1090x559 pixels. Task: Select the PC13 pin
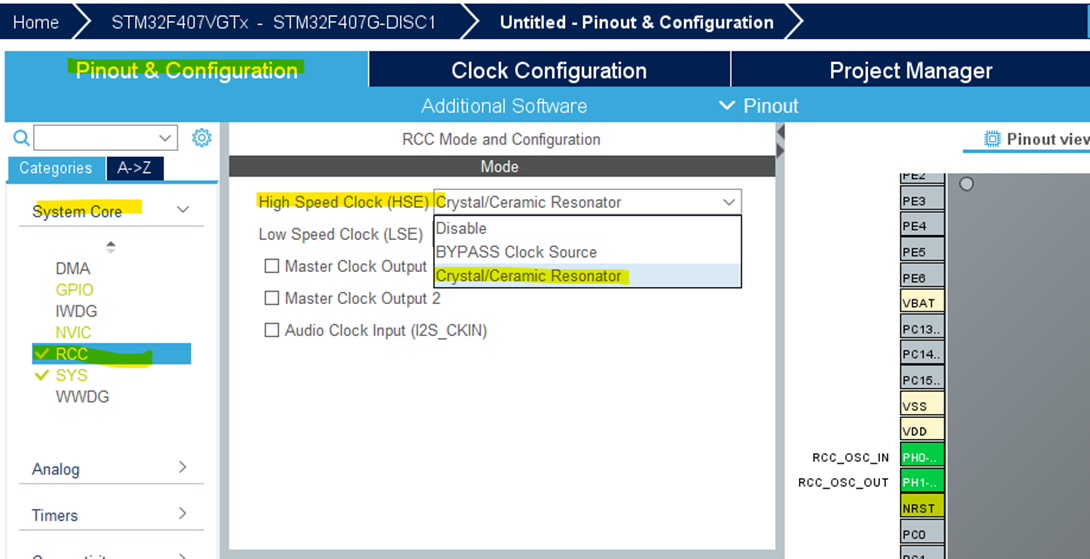point(922,328)
